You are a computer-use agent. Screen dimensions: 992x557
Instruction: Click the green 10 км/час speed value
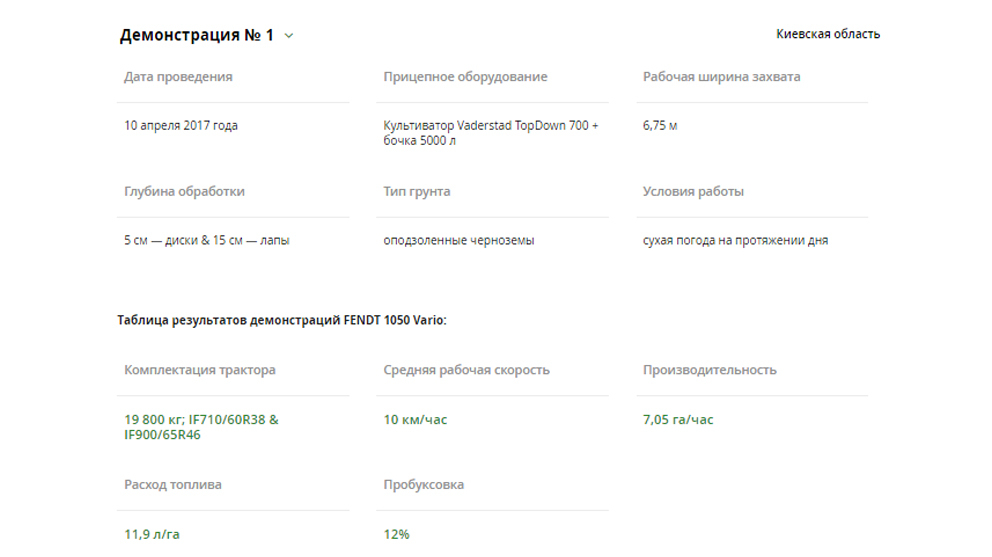point(415,420)
